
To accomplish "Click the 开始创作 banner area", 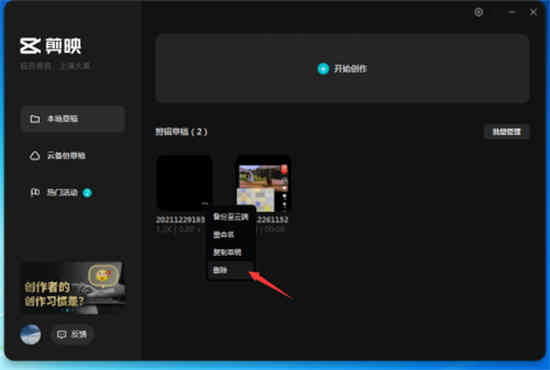I will coord(343,68).
